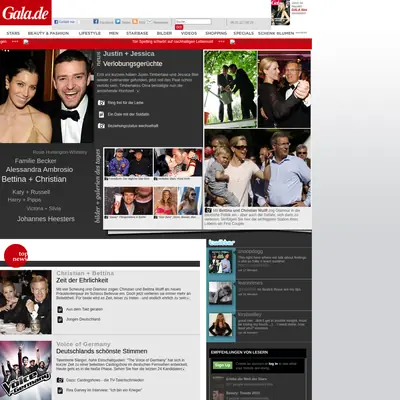This screenshot has height=400, width=400.
Task: Open the 'Verlobungsgerüchte' headline
Action: [133, 64]
